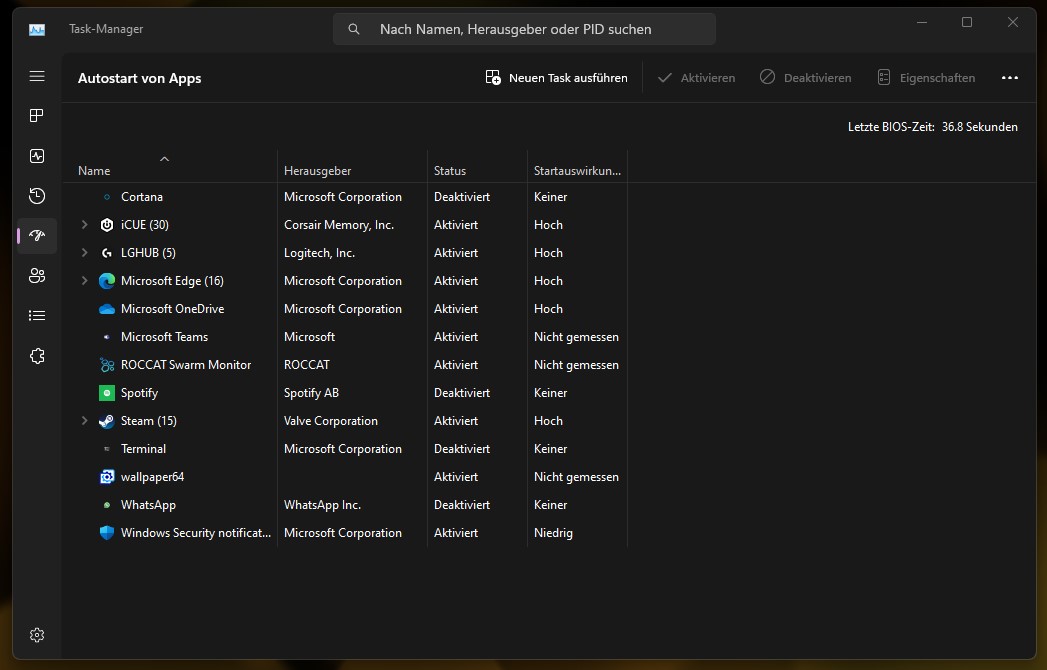Select the Cortana row name
1047x670 pixels.
pos(142,197)
